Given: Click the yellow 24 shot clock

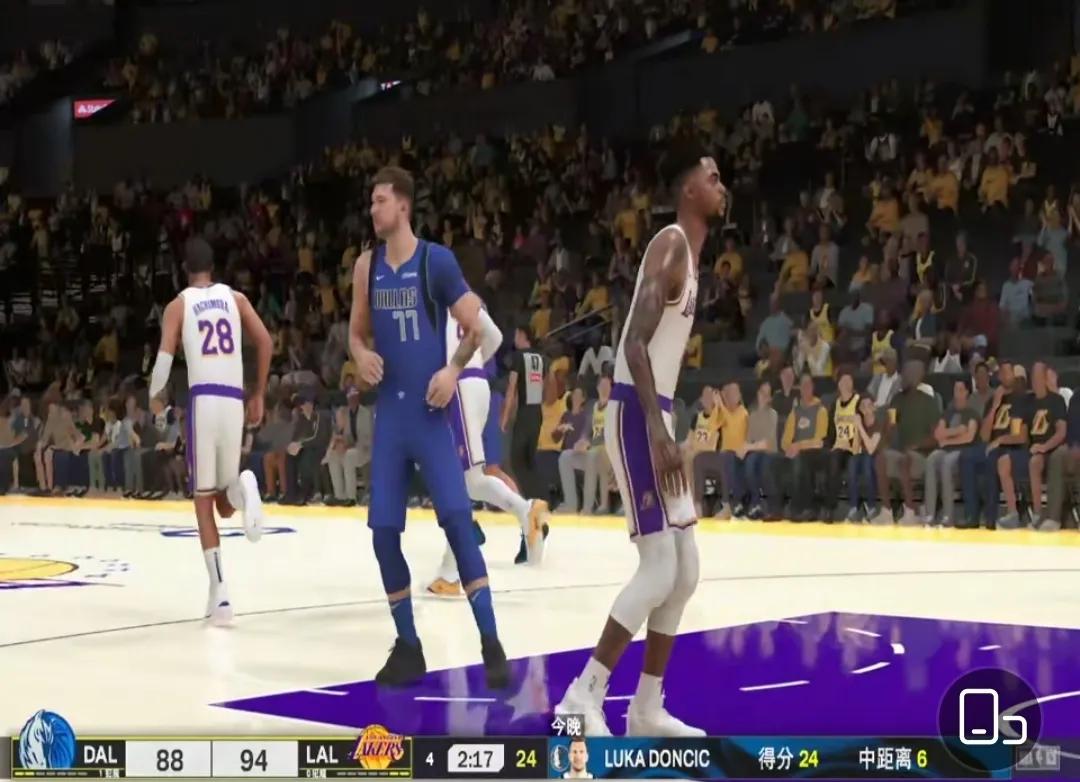Looking at the screenshot, I should click(x=526, y=759).
